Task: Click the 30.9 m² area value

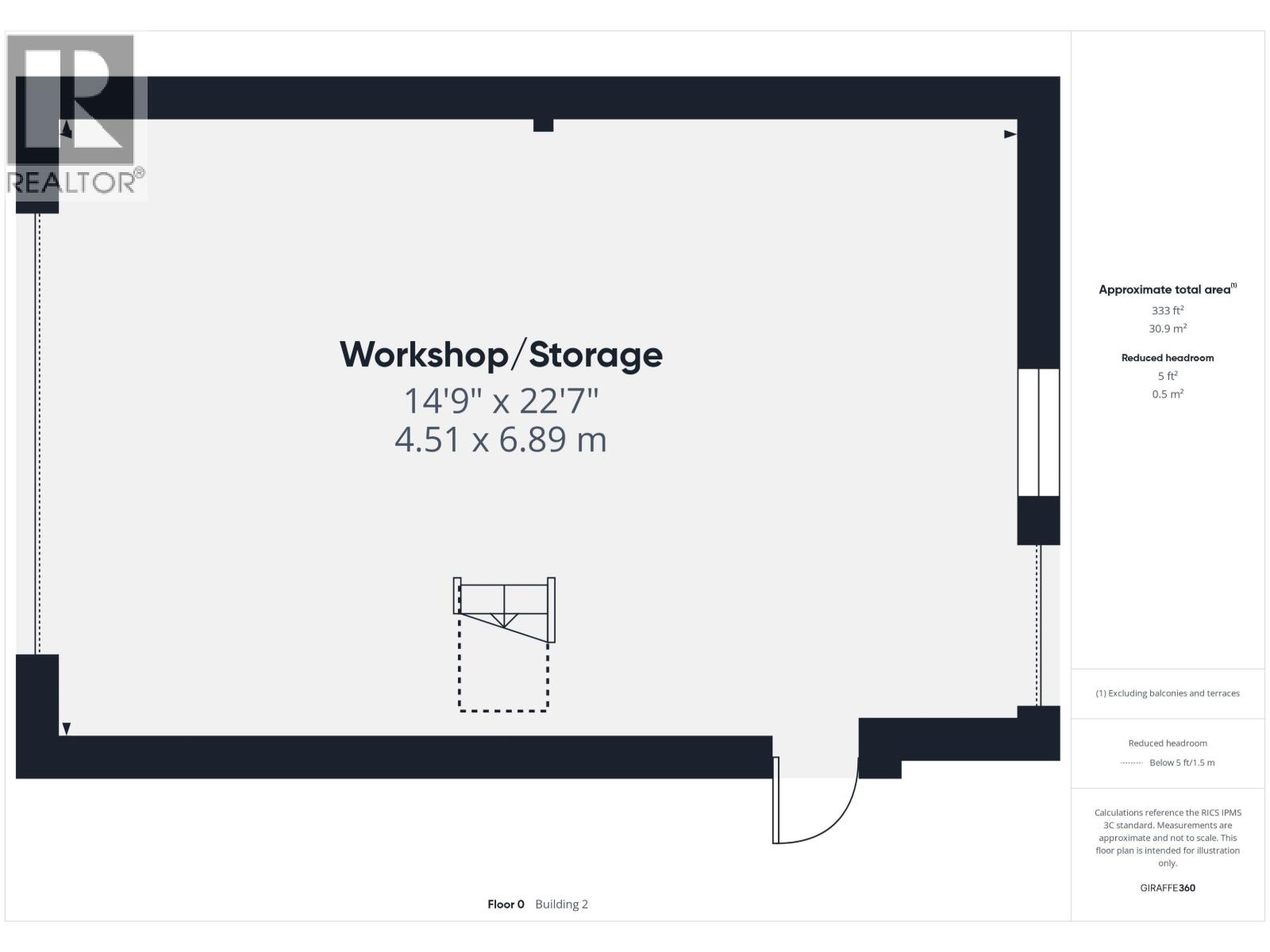Action: coord(1168,328)
